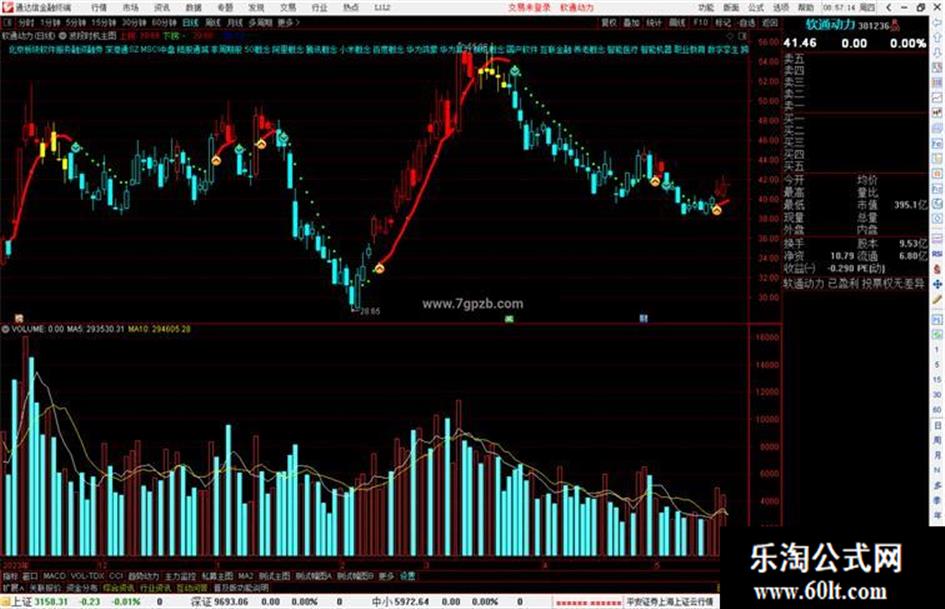Click the info marker icon at chart bottom-left
Image resolution: width=945 pixels, height=609 pixels.
click(19, 318)
